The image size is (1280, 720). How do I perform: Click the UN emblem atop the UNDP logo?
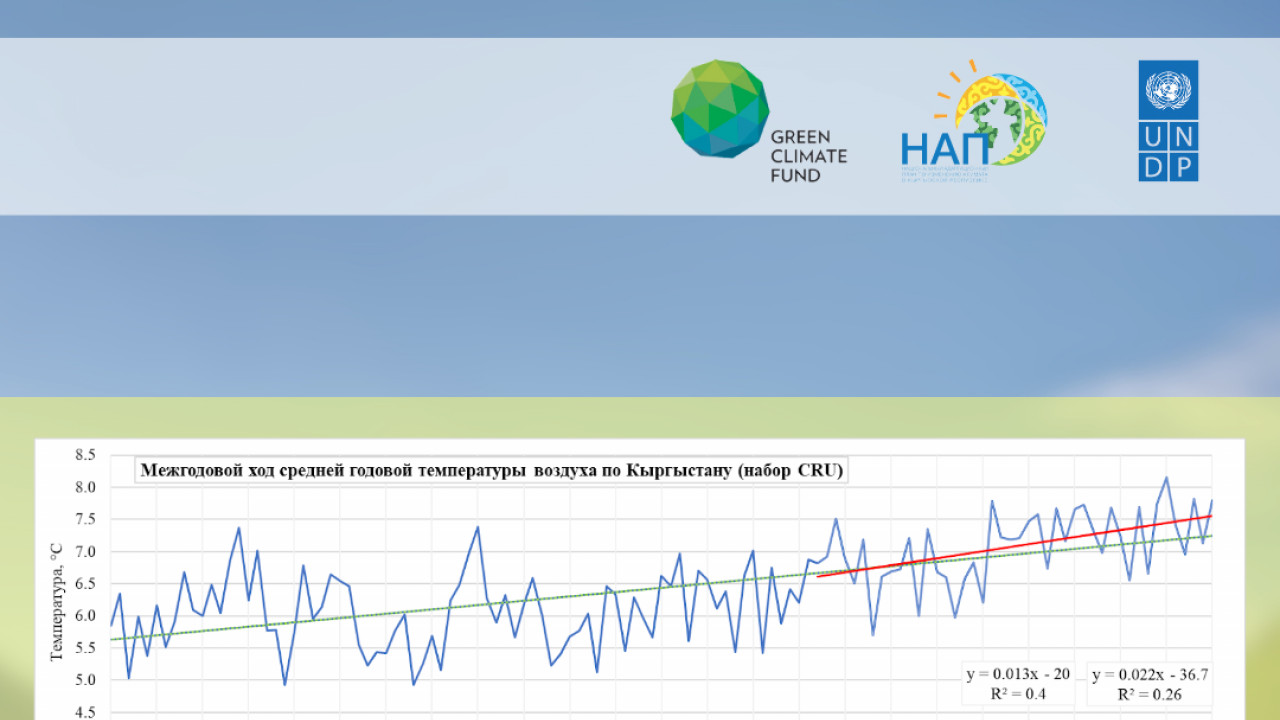pyautogui.click(x=1168, y=90)
